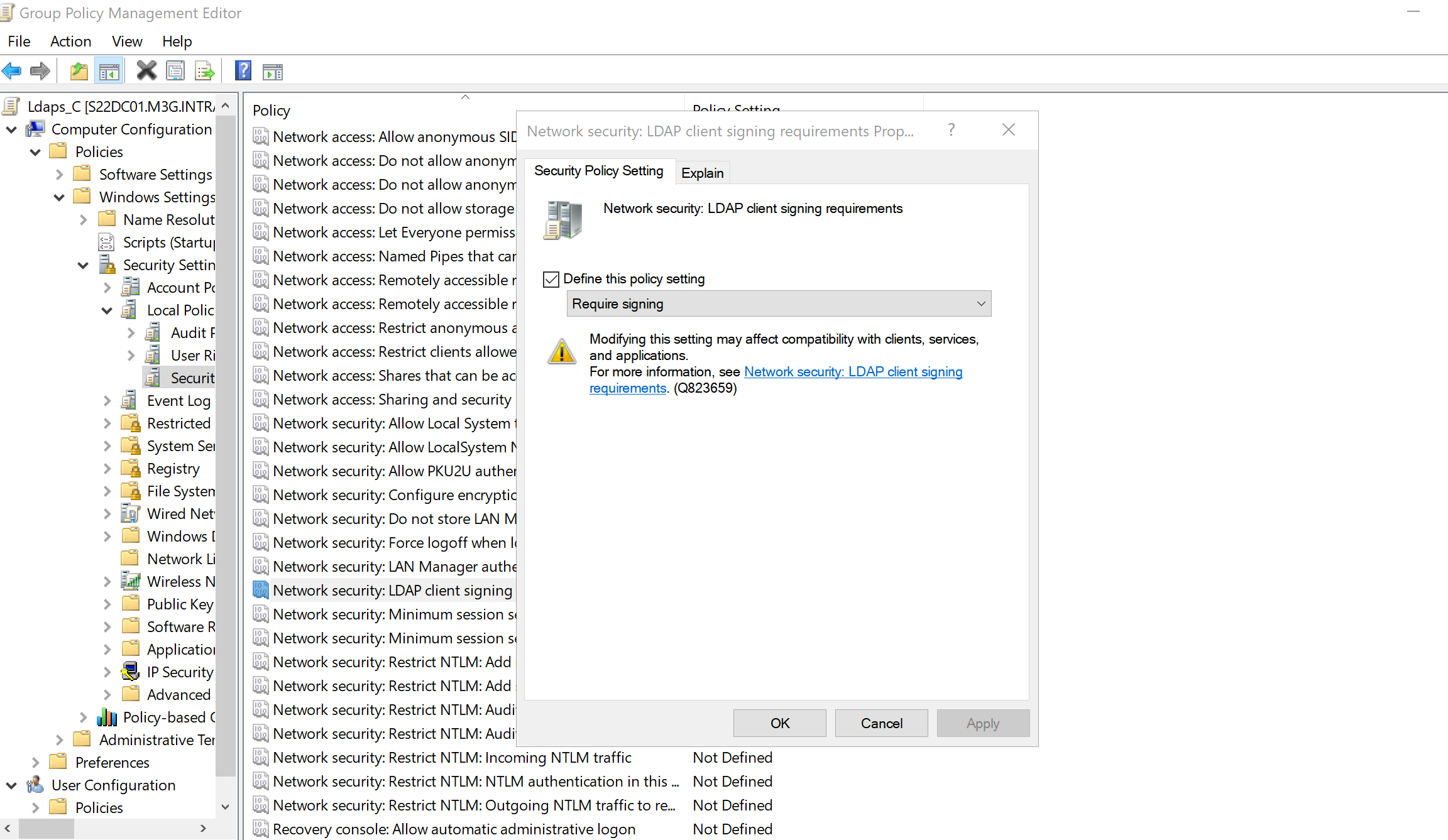1448x840 pixels.
Task: Click the Delete X toolbar icon
Action: 146,71
